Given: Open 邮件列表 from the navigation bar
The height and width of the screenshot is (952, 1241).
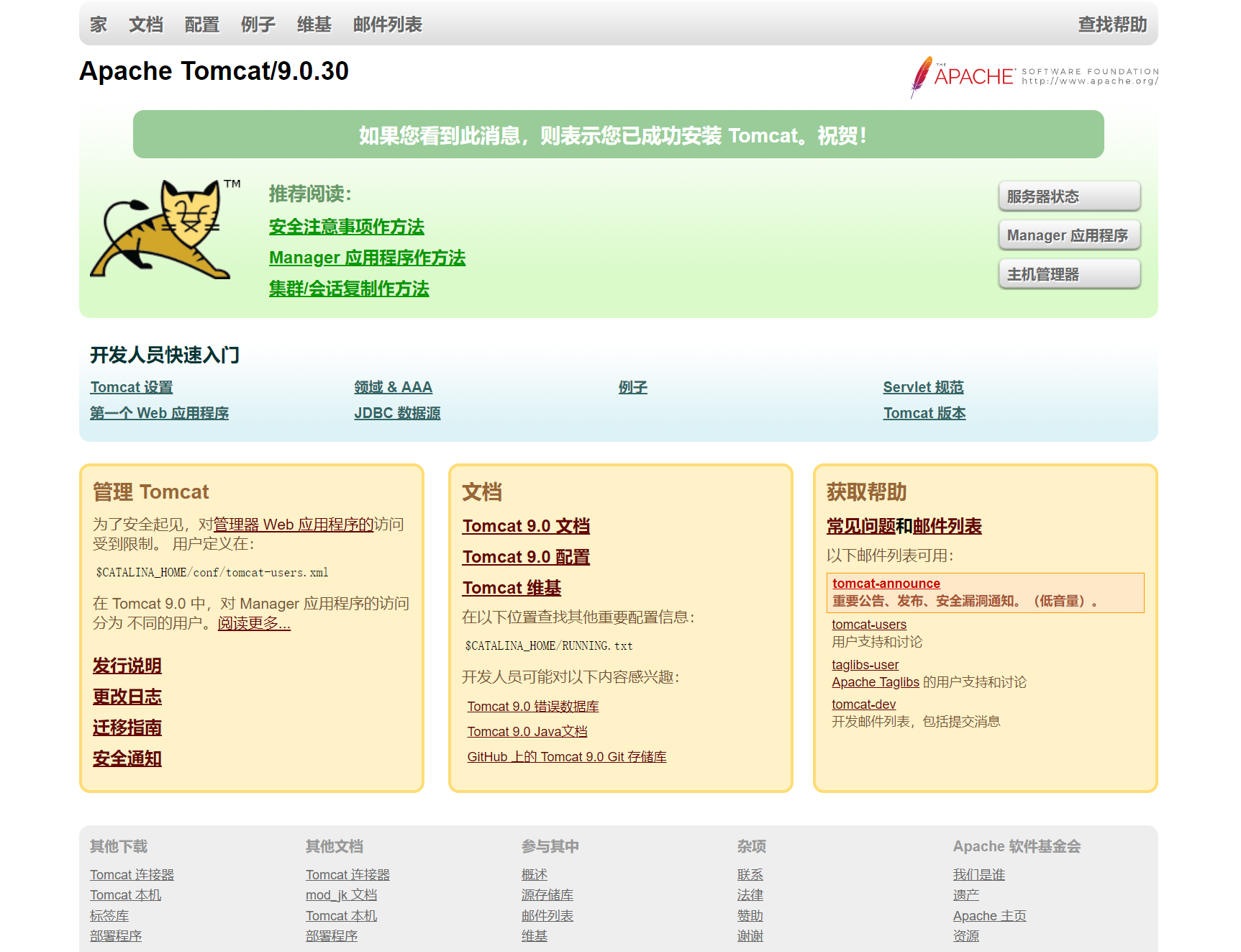Looking at the screenshot, I should (x=387, y=24).
